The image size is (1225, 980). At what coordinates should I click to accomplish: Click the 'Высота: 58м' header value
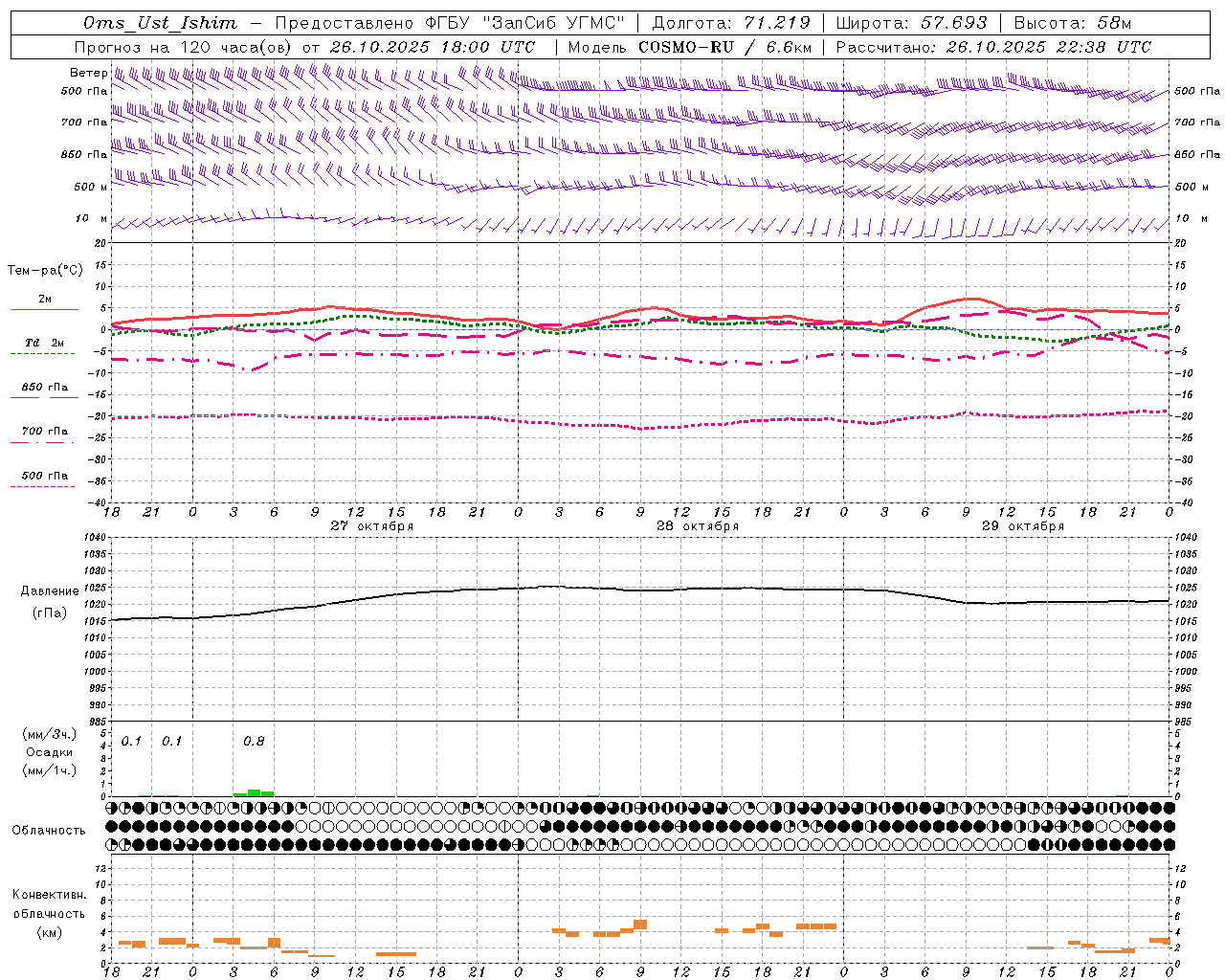[1072, 23]
